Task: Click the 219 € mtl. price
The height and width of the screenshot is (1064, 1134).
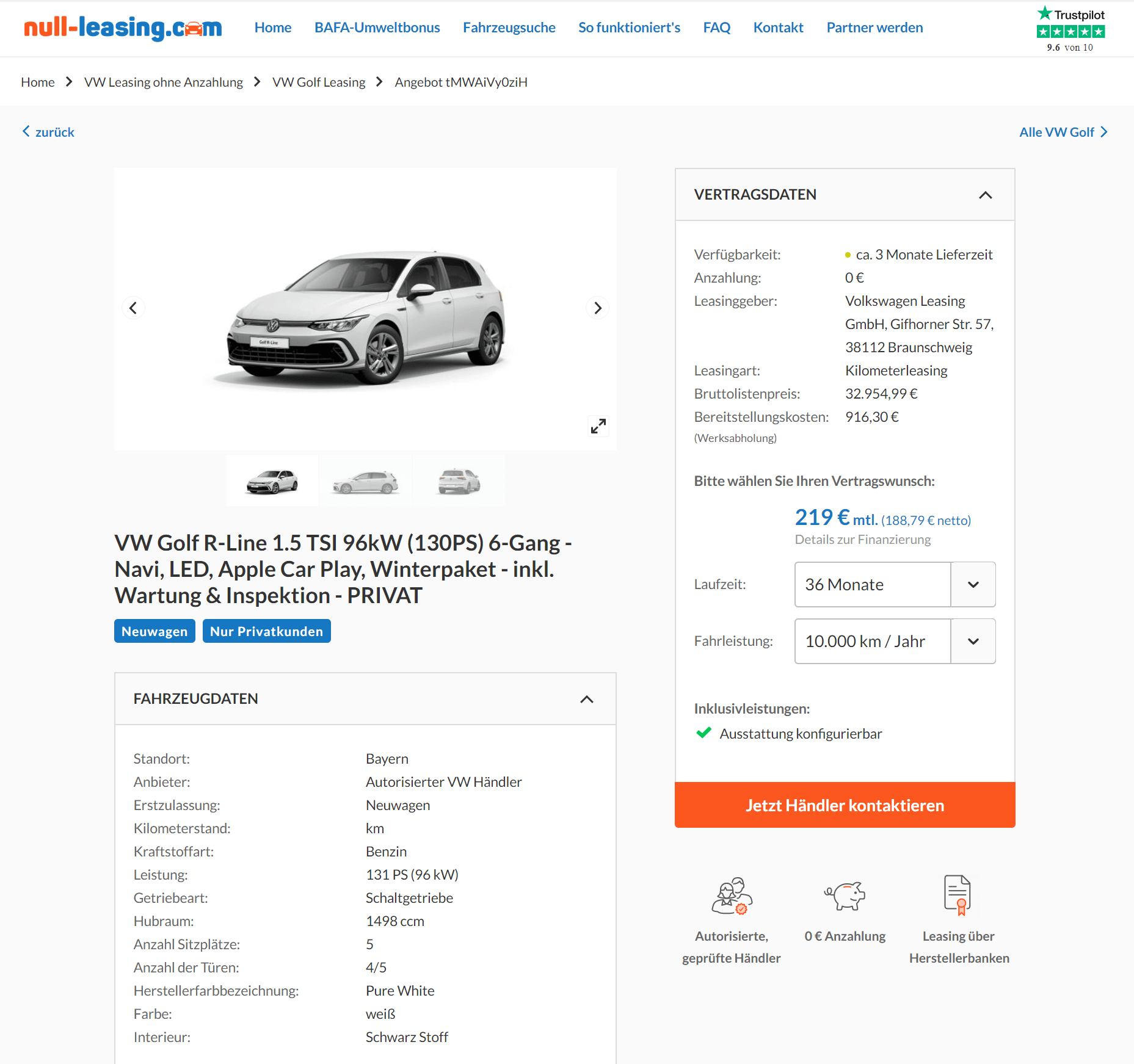Action: click(x=836, y=518)
